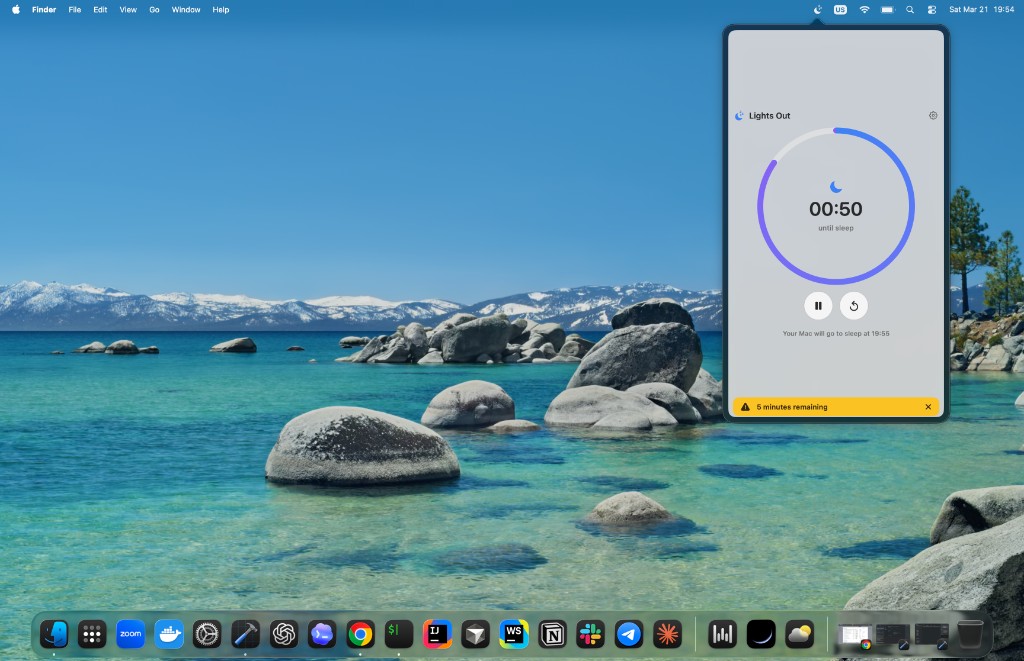1024x661 pixels.
Task: Launch Google Chrome from the Dock
Action: (x=360, y=634)
